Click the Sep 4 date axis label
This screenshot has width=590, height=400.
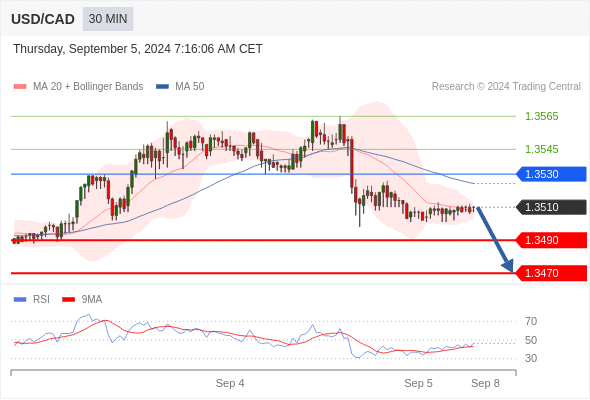click(x=230, y=383)
